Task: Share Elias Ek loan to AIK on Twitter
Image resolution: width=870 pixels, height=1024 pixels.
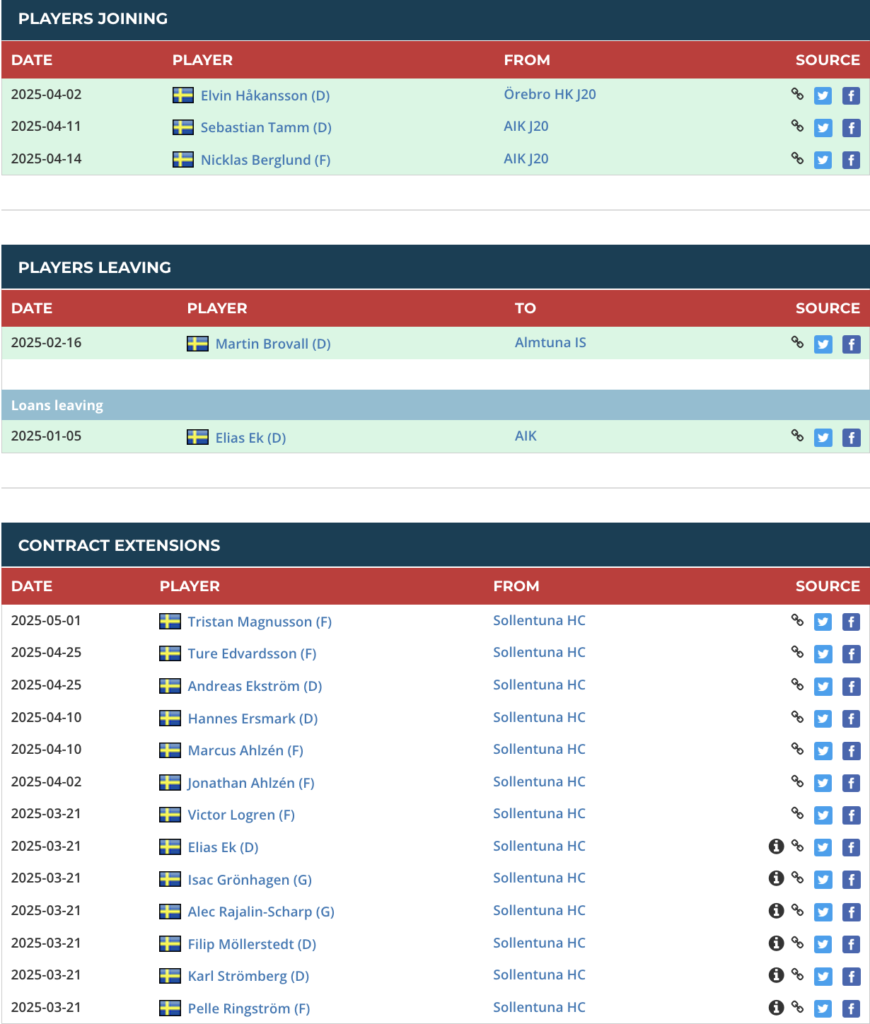Action: [823, 438]
